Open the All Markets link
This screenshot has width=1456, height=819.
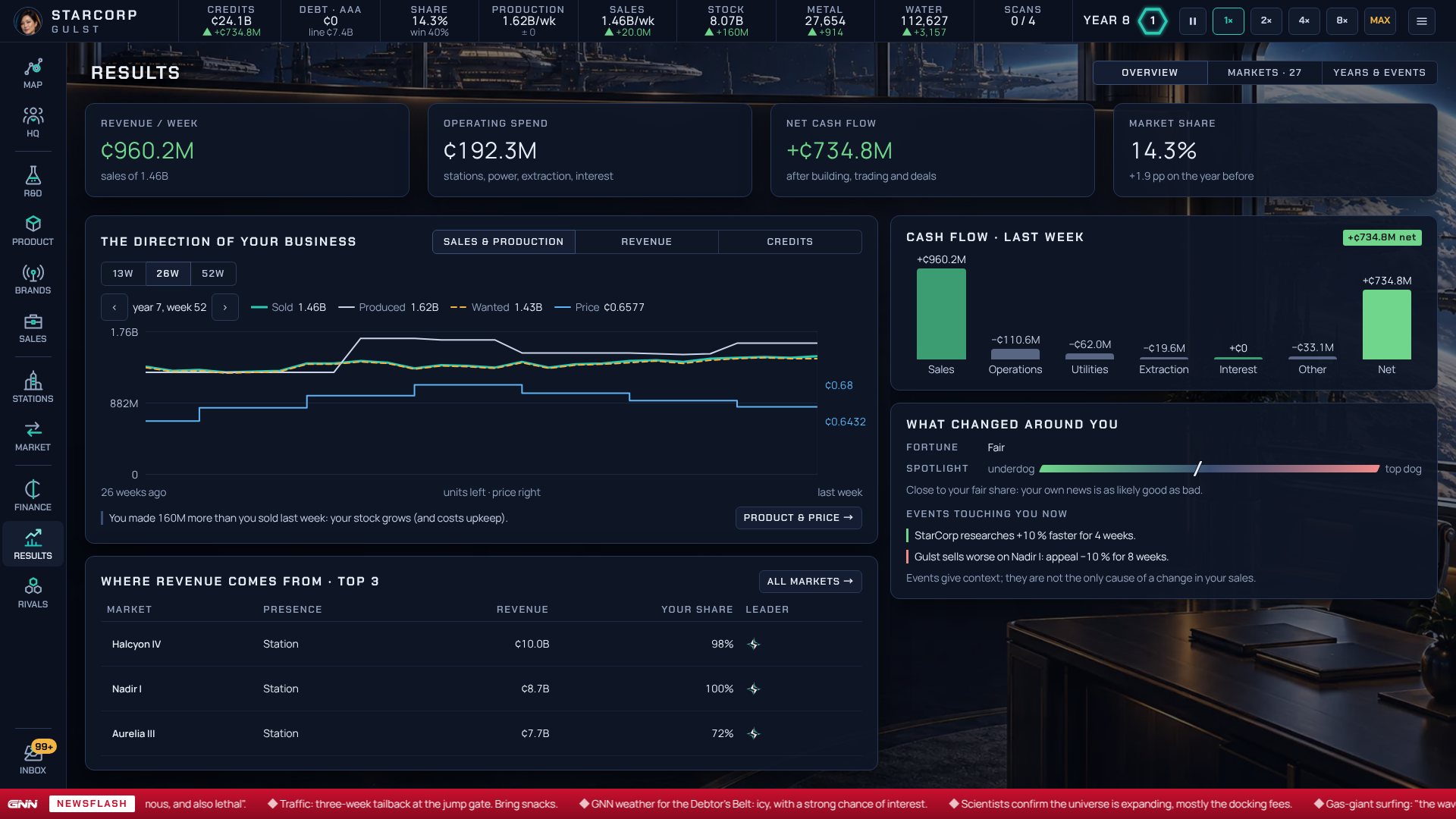click(810, 582)
